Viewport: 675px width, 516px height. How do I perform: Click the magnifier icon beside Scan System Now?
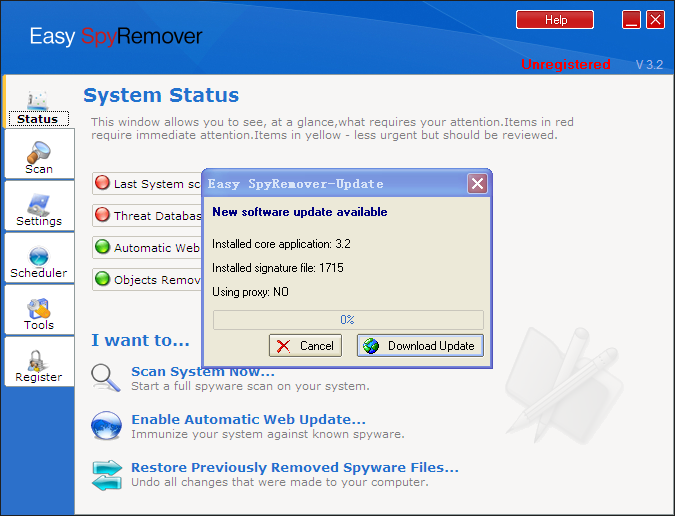(x=106, y=378)
